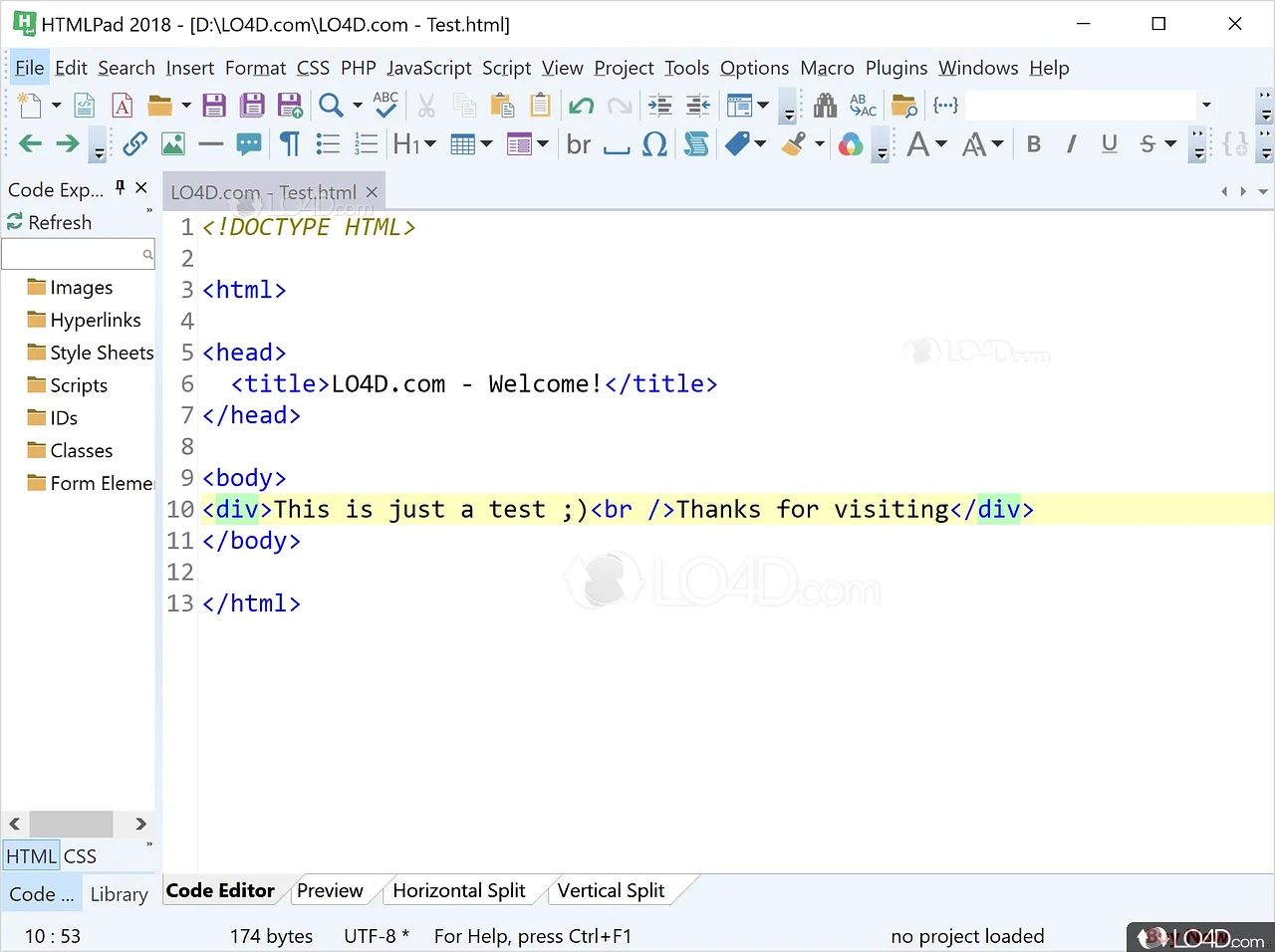Insert an image using the picture icon
Screen dimensions: 1275x952
tap(173, 144)
